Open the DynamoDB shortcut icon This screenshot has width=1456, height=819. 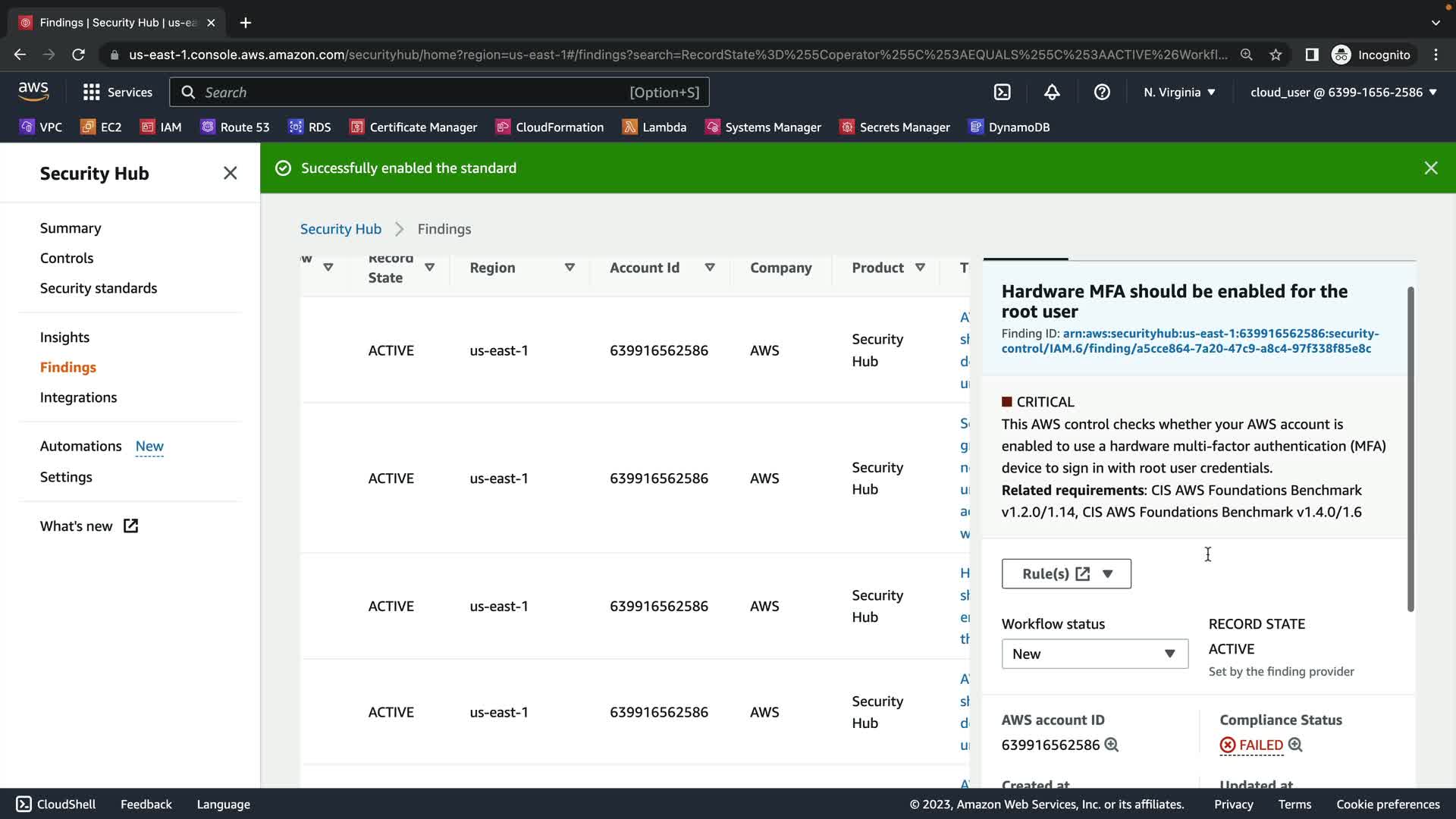(976, 127)
